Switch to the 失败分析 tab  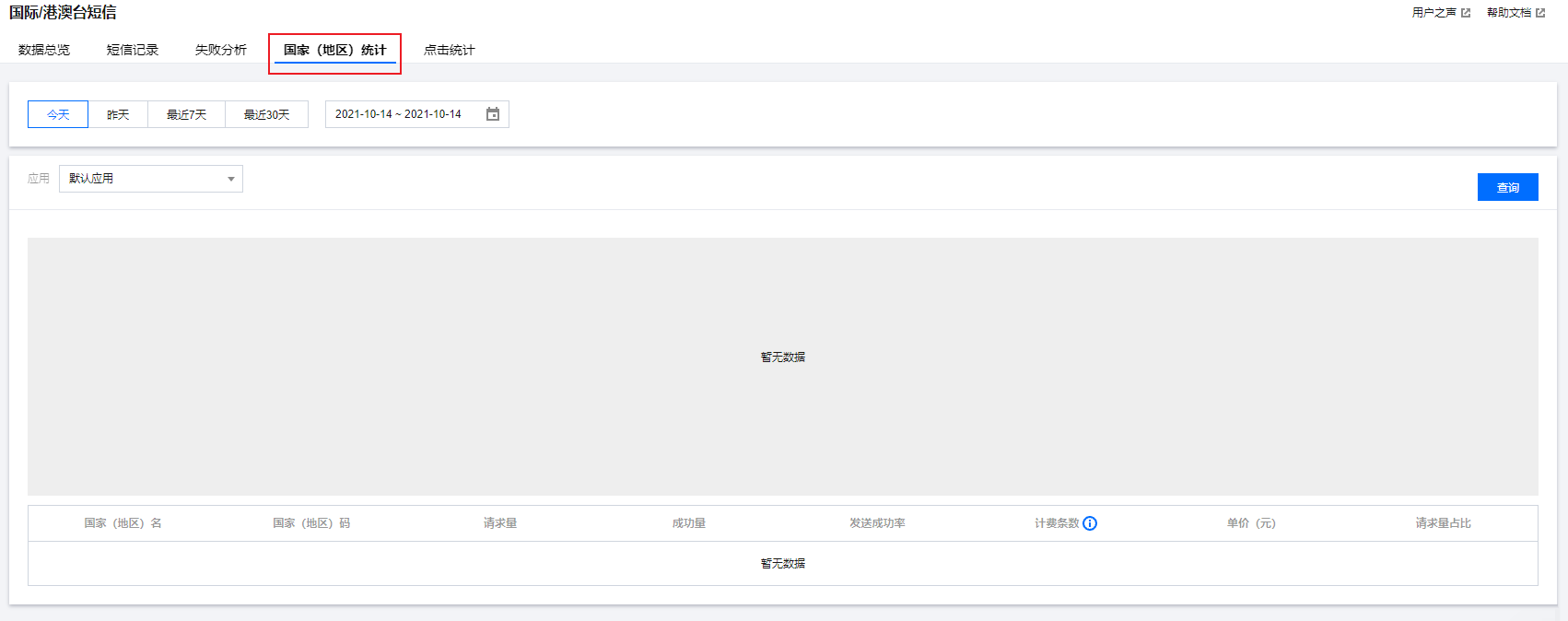click(x=221, y=50)
